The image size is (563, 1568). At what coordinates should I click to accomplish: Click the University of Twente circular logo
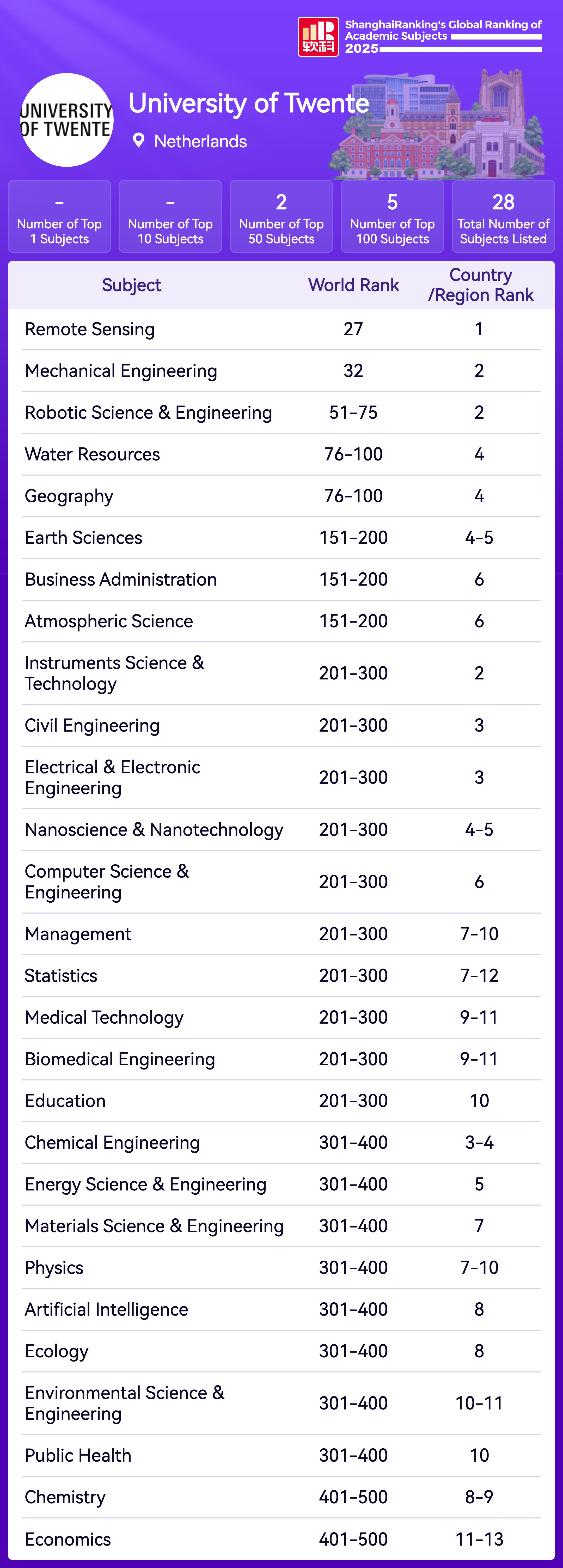pos(66,120)
